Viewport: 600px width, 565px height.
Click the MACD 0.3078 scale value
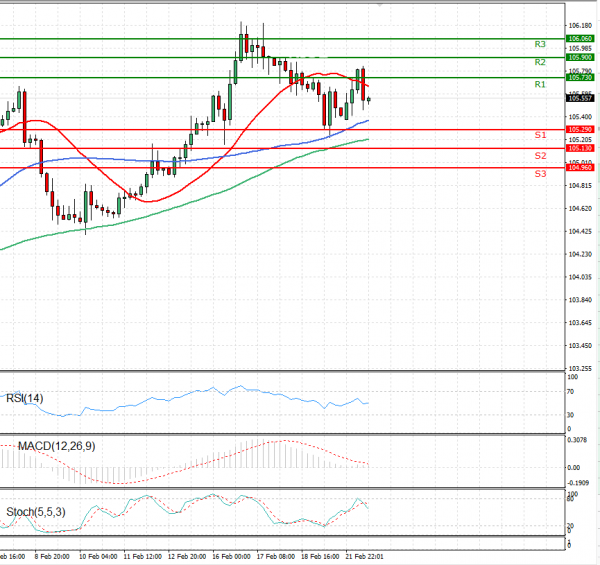pos(577,440)
